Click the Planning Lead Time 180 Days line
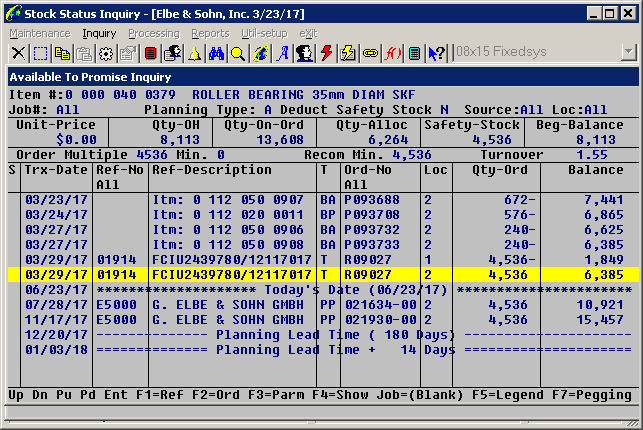The height and width of the screenshot is (430, 643). 324,334
